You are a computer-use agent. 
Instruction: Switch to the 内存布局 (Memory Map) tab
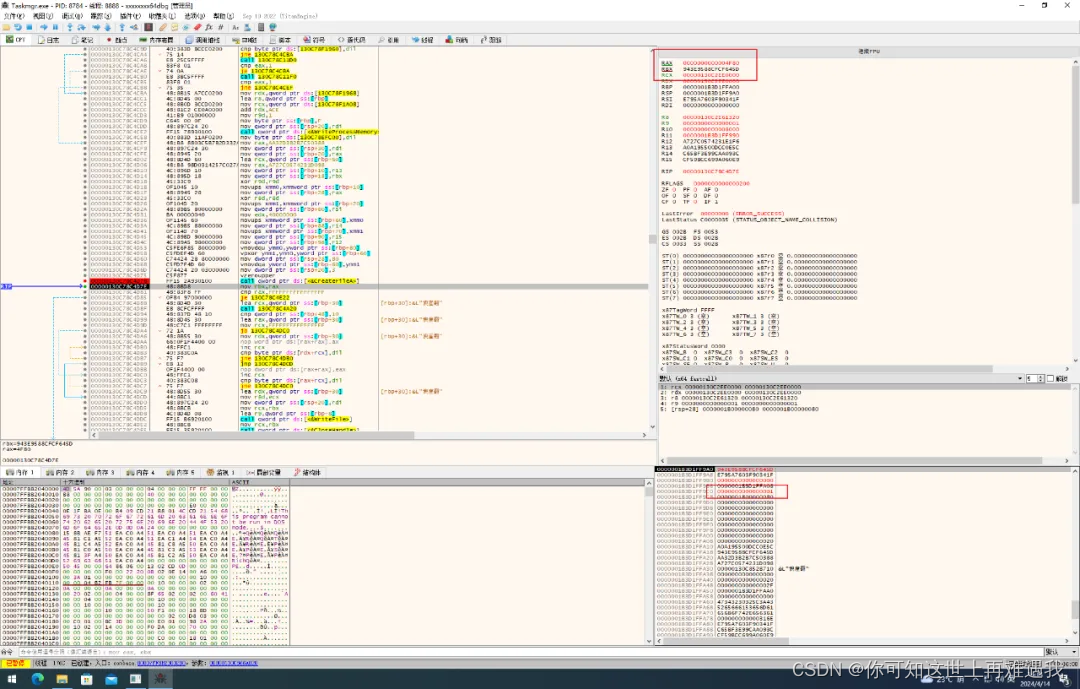[x=156, y=40]
